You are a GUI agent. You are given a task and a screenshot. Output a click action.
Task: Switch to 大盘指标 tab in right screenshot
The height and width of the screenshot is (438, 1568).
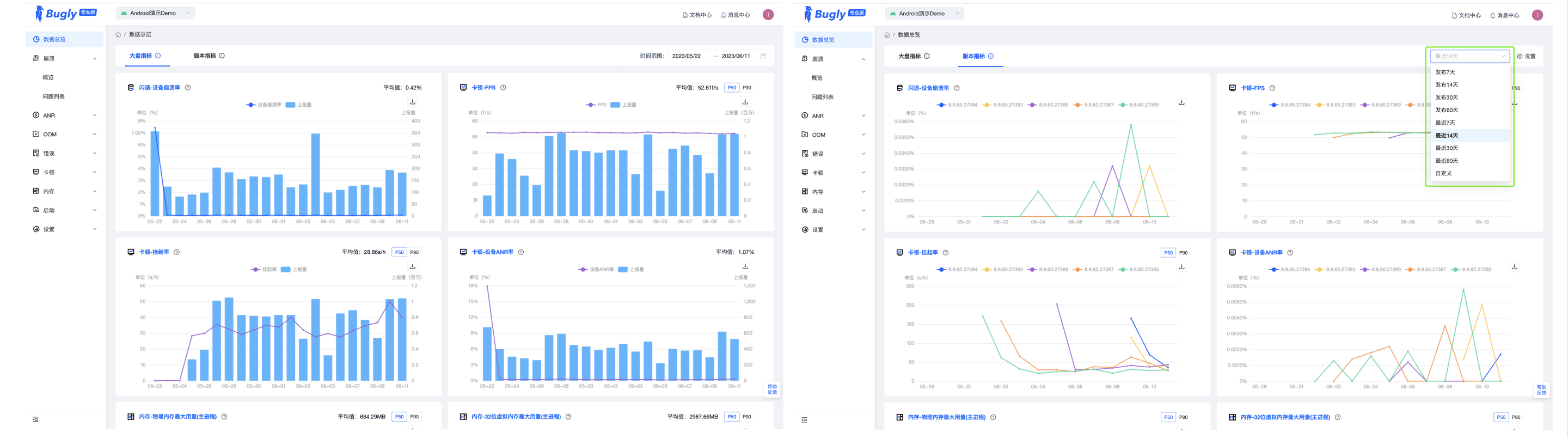coord(909,56)
